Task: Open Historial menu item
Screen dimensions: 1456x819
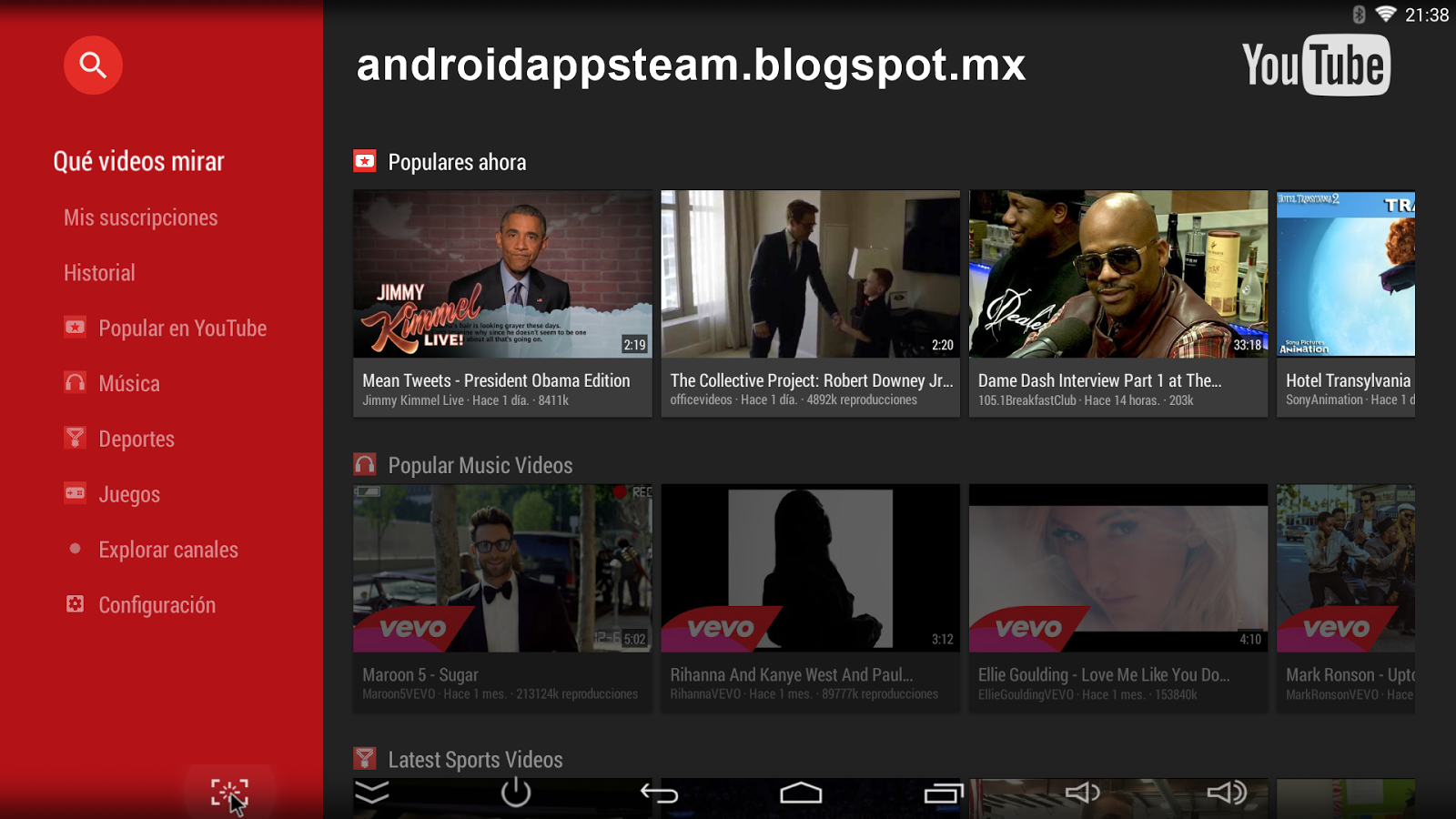Action: click(x=99, y=273)
